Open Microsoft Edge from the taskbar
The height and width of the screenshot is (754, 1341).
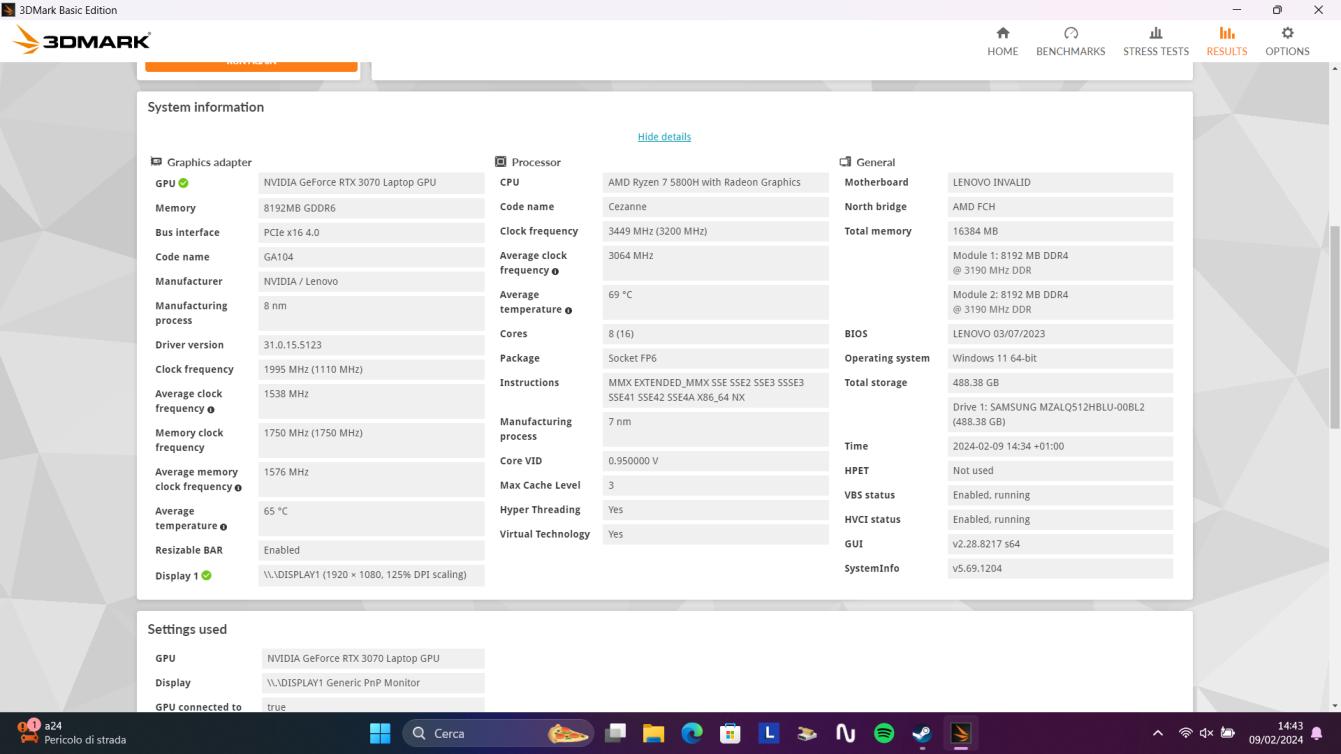point(691,733)
